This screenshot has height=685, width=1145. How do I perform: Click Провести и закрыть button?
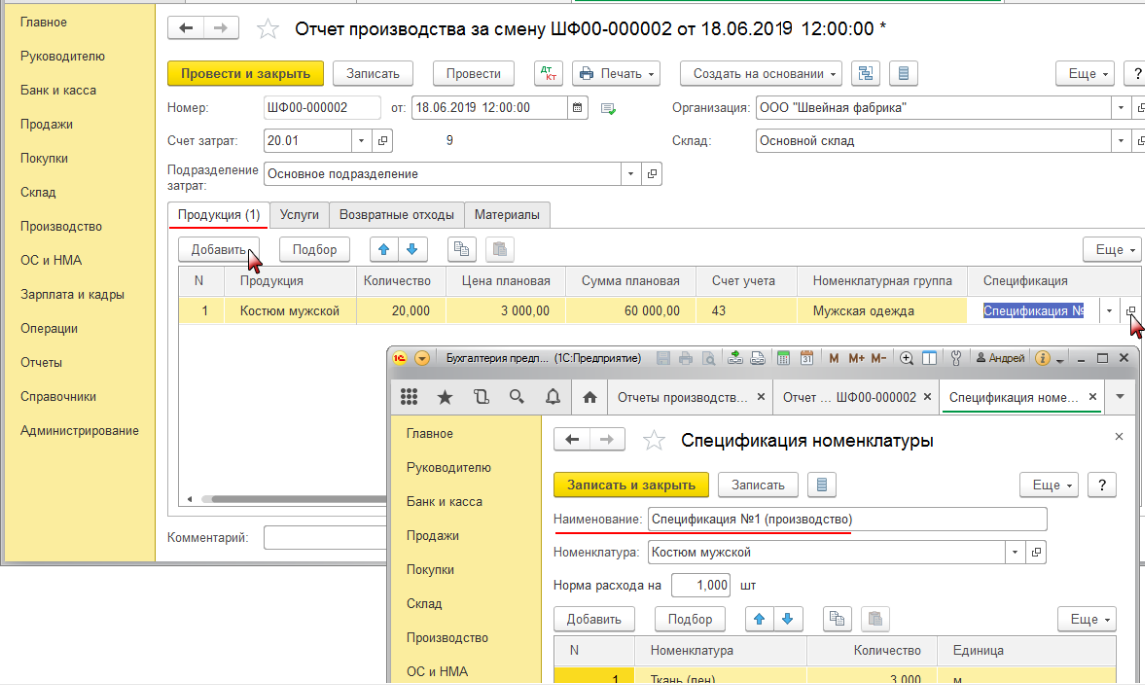(245, 74)
